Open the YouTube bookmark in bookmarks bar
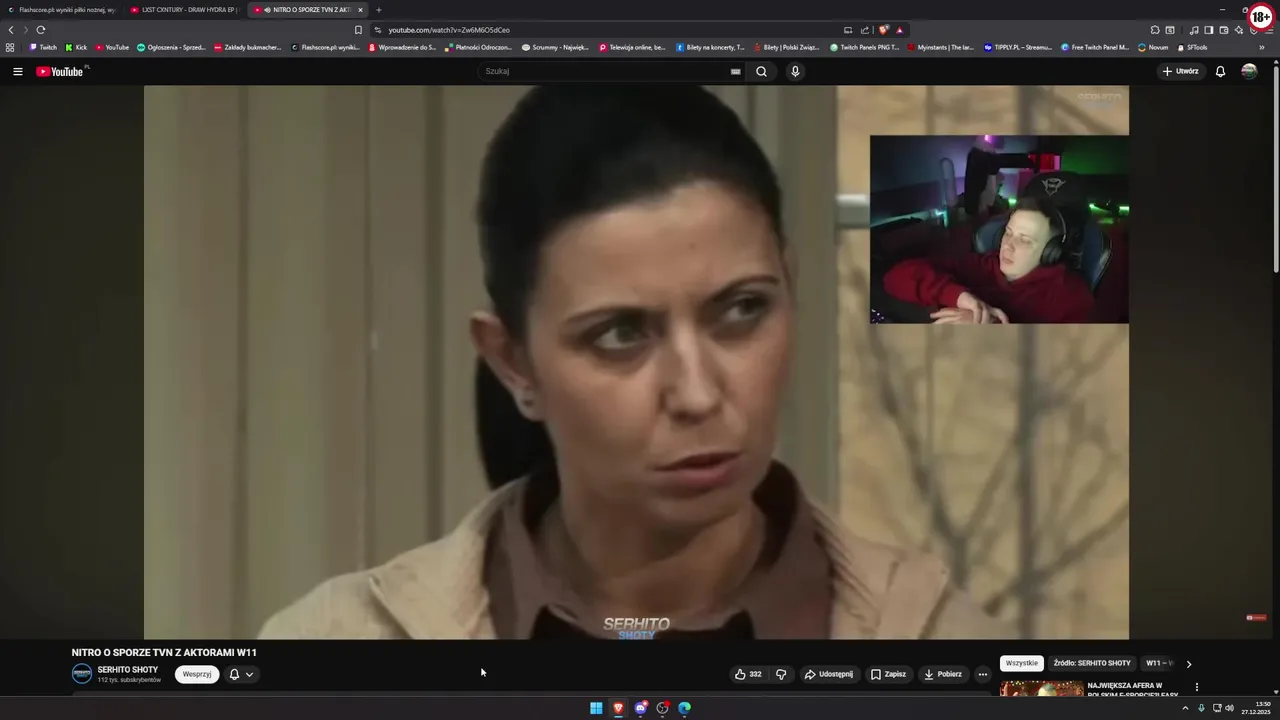1280x720 pixels. coord(113,47)
